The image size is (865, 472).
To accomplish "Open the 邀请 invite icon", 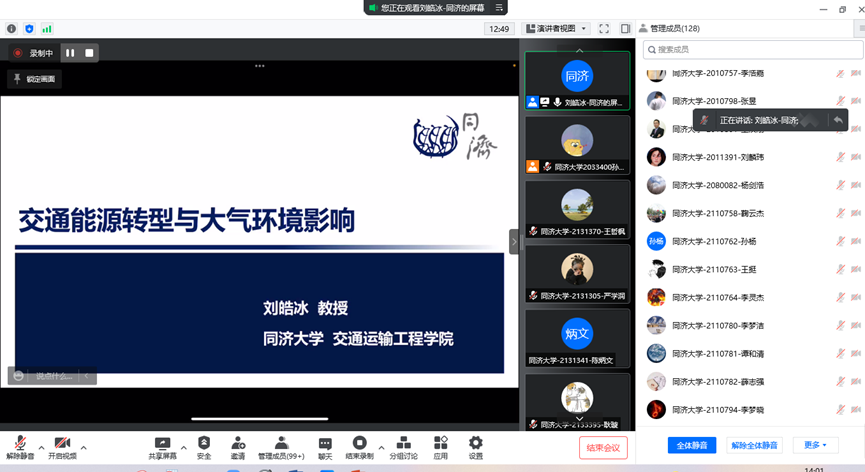I will pos(238,444).
